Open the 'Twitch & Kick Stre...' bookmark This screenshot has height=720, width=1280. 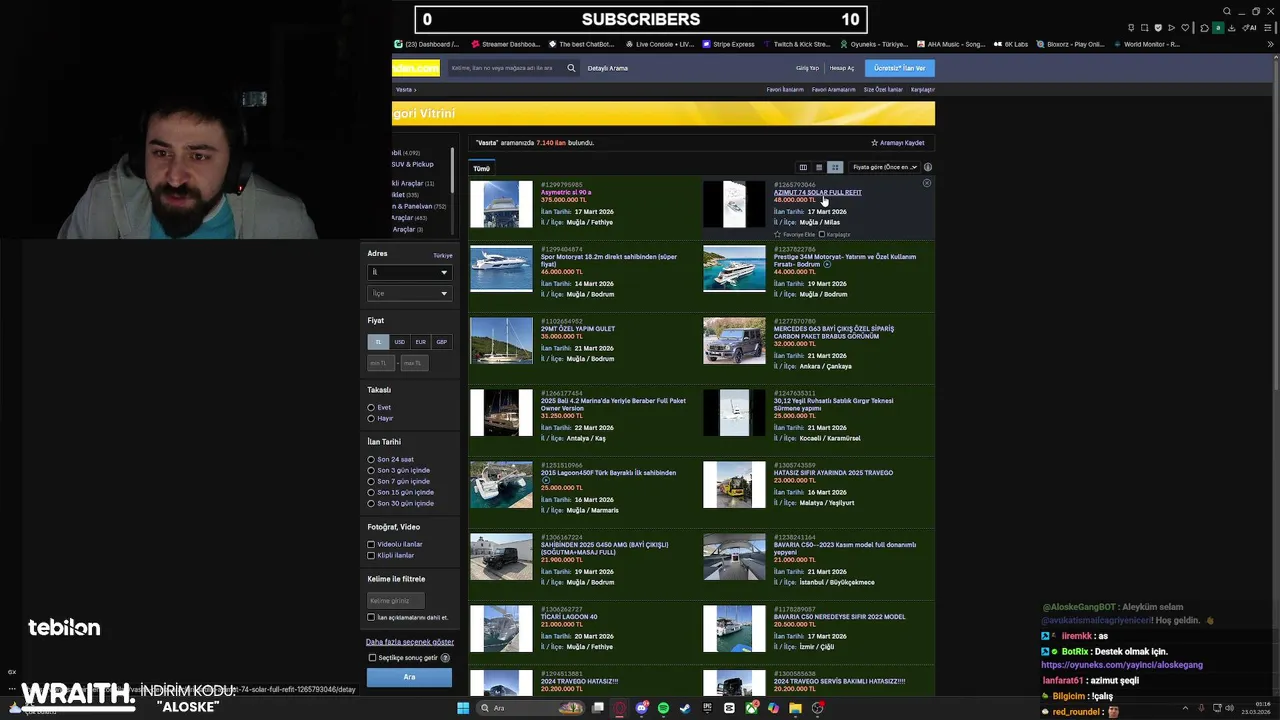796,44
